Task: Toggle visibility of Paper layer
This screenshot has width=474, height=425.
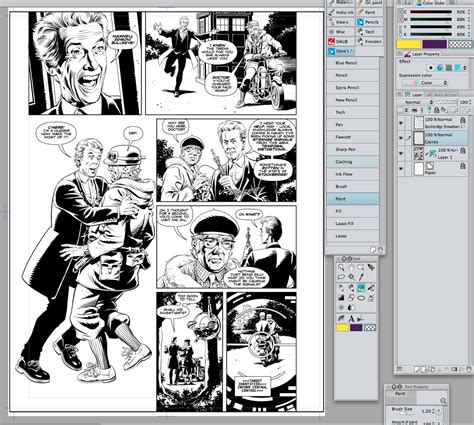Action: tap(401, 169)
